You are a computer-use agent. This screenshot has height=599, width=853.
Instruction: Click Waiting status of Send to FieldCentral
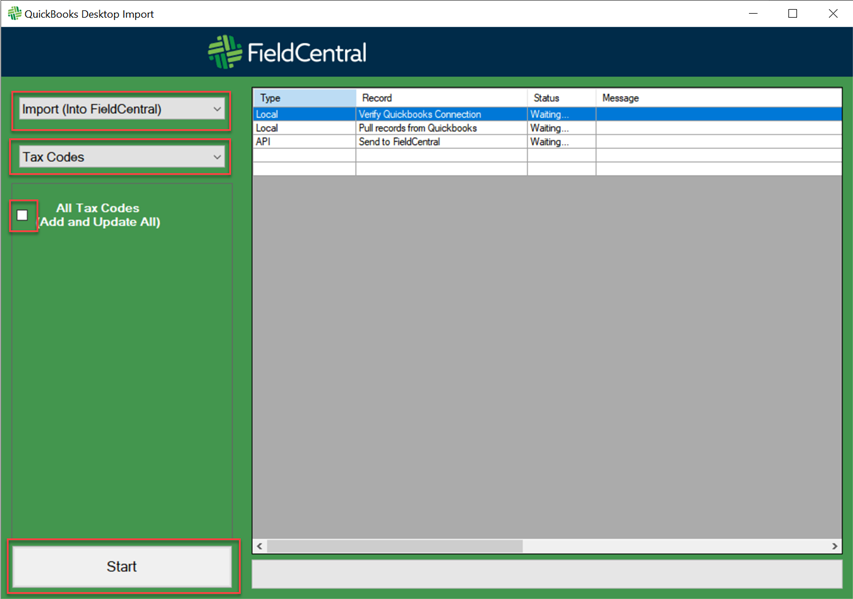tap(561, 141)
